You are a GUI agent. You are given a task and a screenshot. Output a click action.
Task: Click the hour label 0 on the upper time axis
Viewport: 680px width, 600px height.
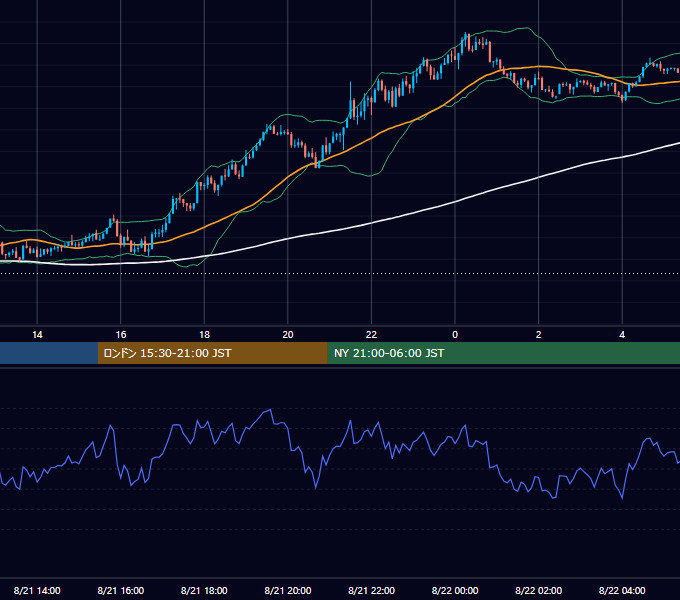(455, 335)
